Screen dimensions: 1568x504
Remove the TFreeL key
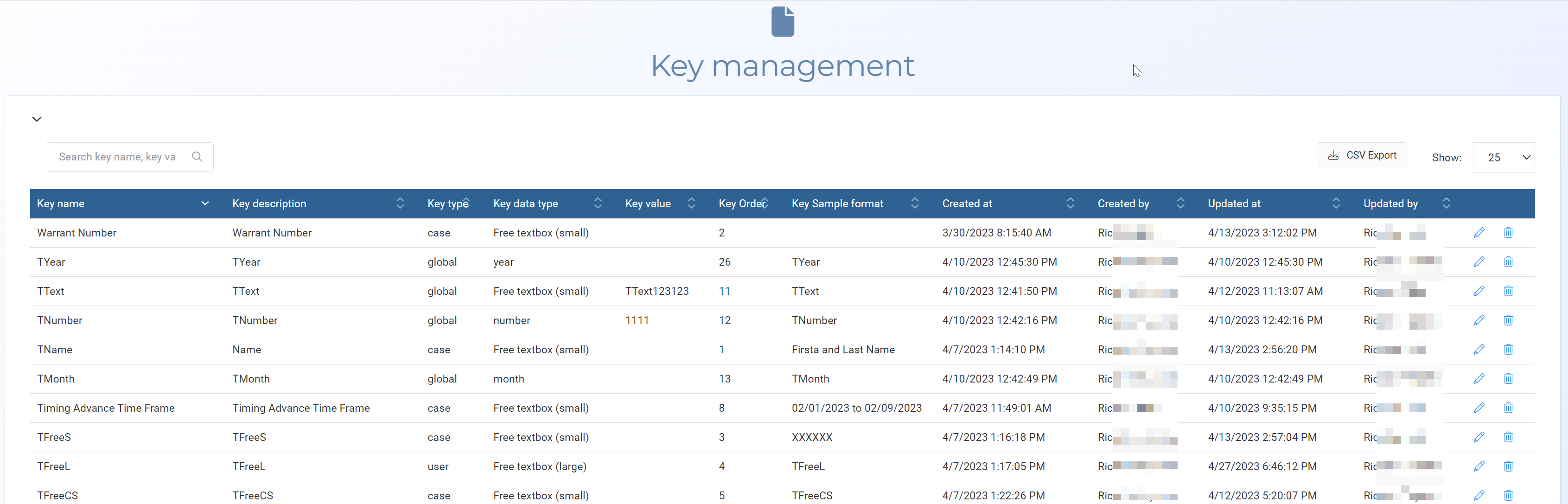(1508, 466)
